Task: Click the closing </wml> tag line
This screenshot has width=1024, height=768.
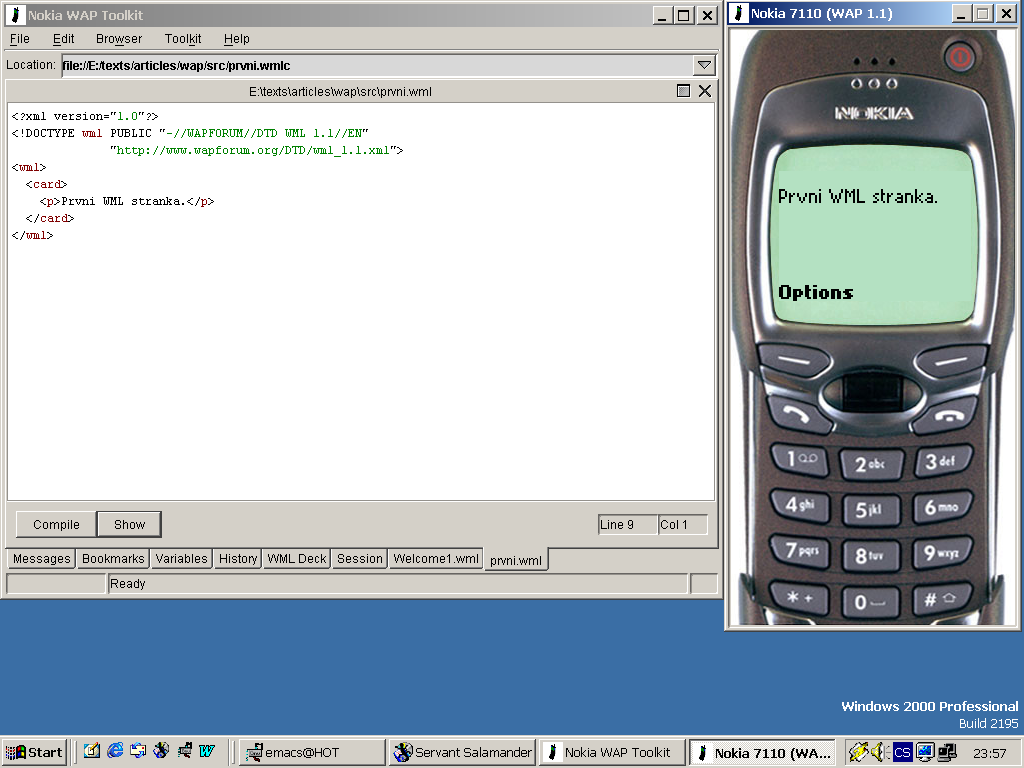Action: click(32, 235)
